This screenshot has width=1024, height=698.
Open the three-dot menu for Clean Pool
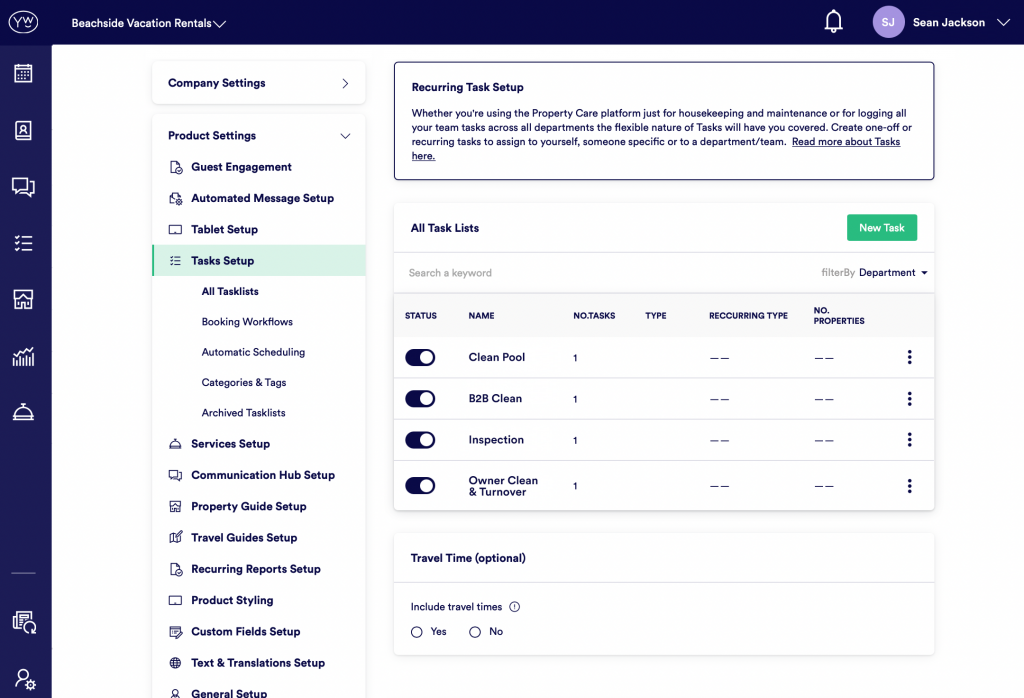(x=909, y=357)
